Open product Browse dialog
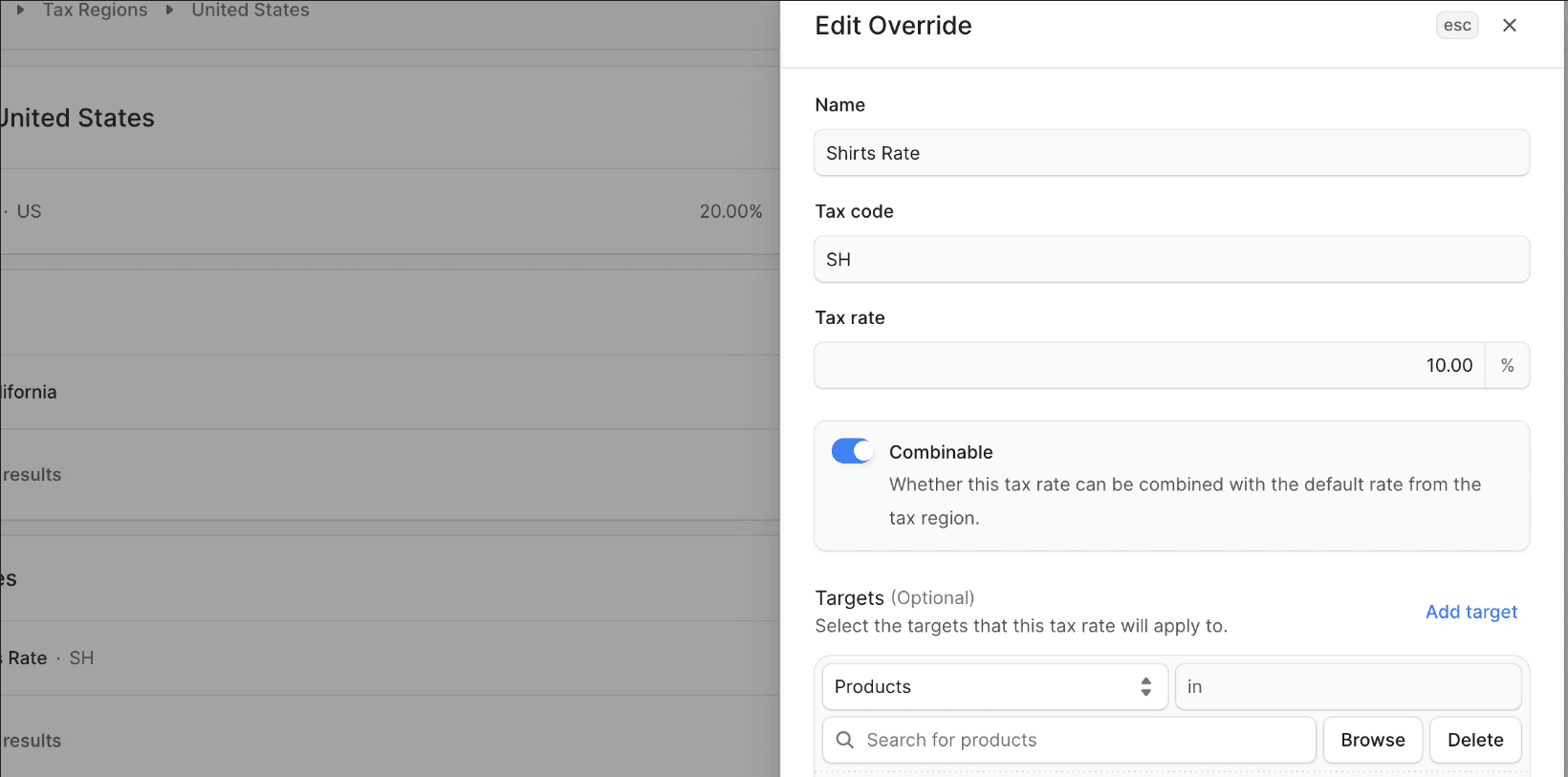Viewport: 1568px width, 777px height. pos(1373,741)
